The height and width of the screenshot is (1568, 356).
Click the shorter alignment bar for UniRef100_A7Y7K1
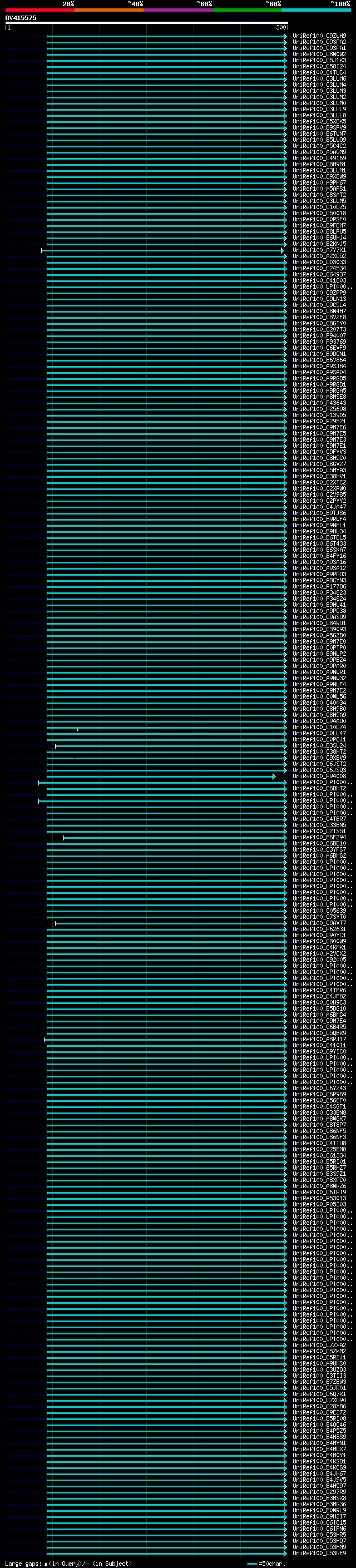click(x=162, y=250)
